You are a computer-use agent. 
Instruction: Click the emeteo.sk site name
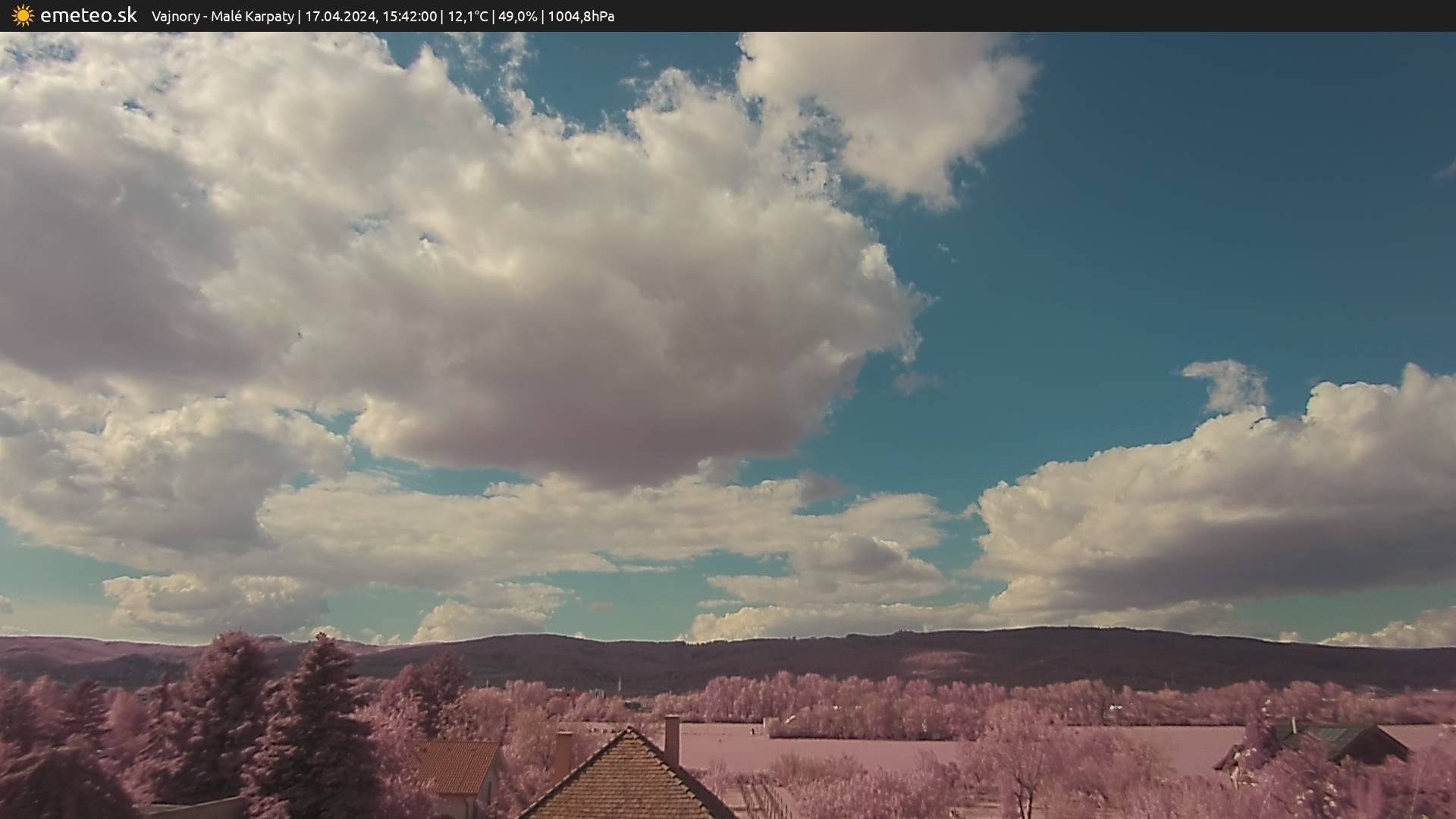tap(89, 16)
